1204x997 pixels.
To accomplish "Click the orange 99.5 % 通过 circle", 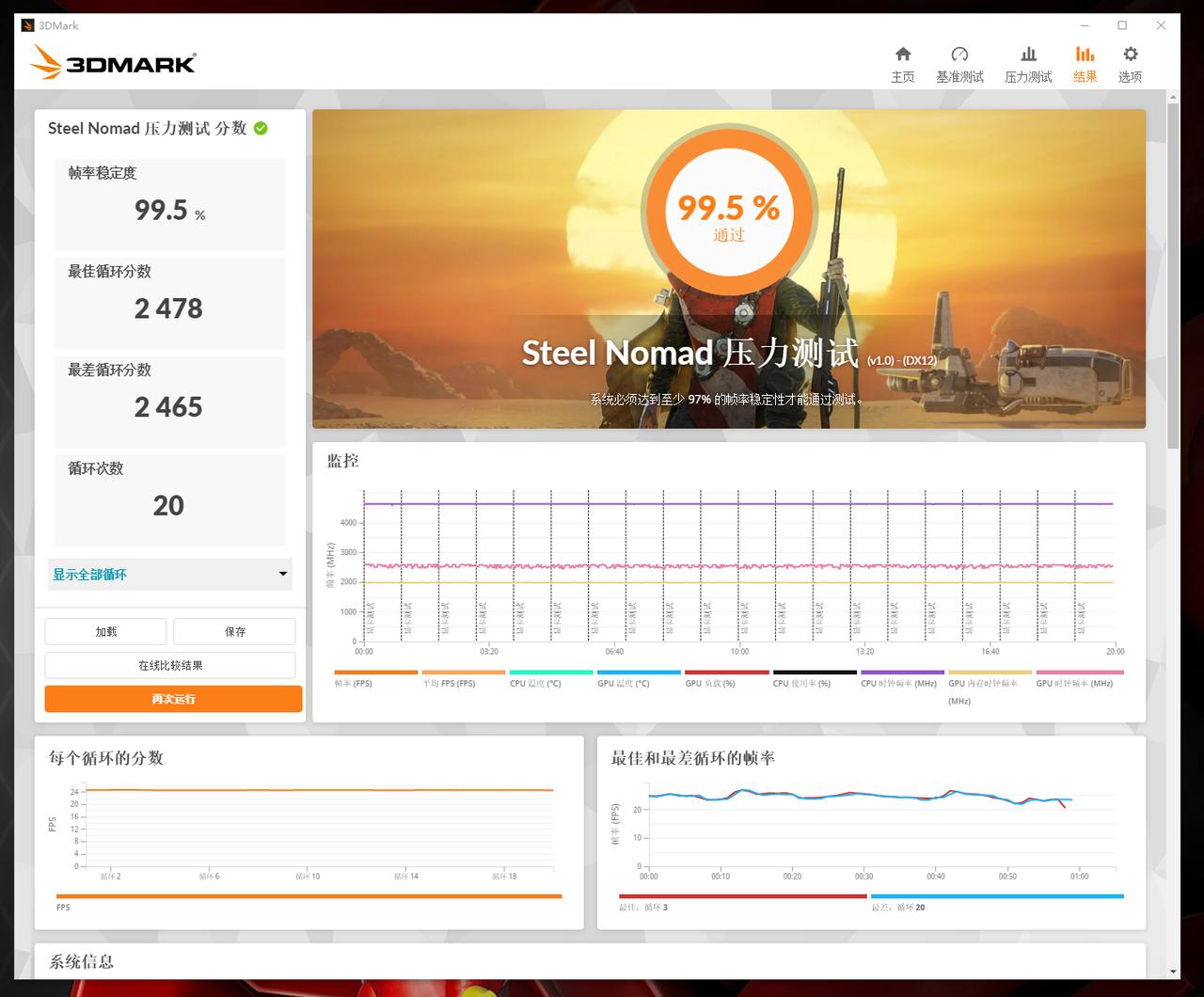I will [x=729, y=213].
